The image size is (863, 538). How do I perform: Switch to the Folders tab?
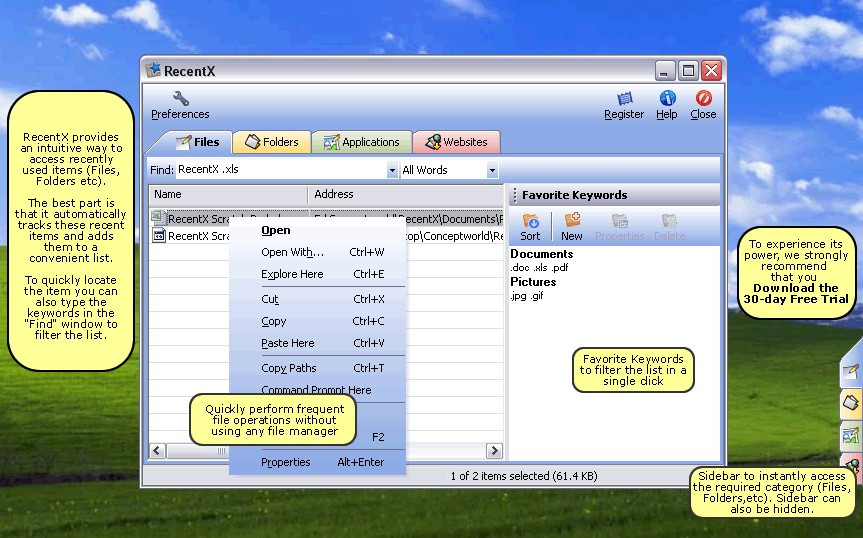click(271, 142)
